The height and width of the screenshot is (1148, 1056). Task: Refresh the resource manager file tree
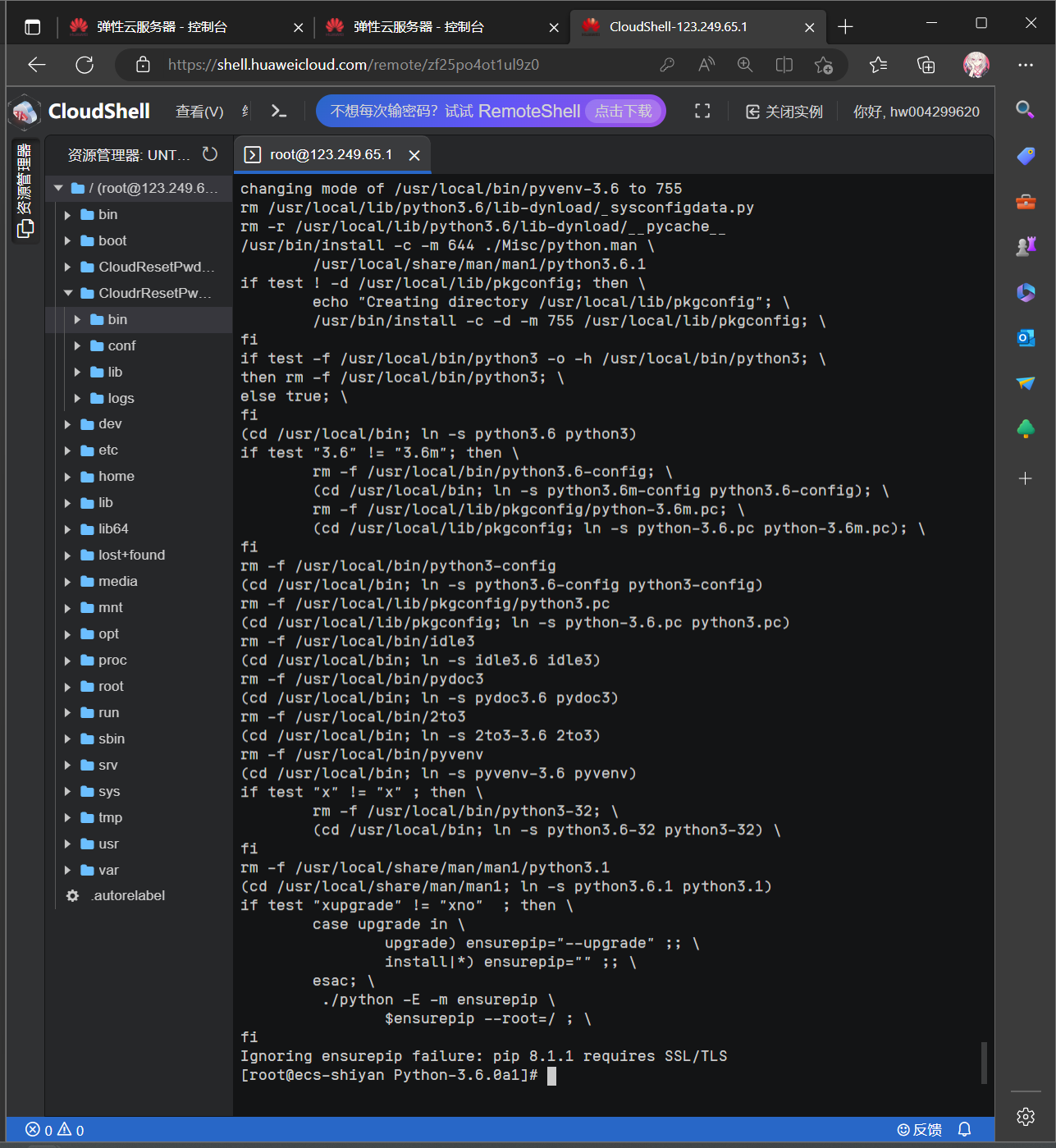click(x=210, y=154)
